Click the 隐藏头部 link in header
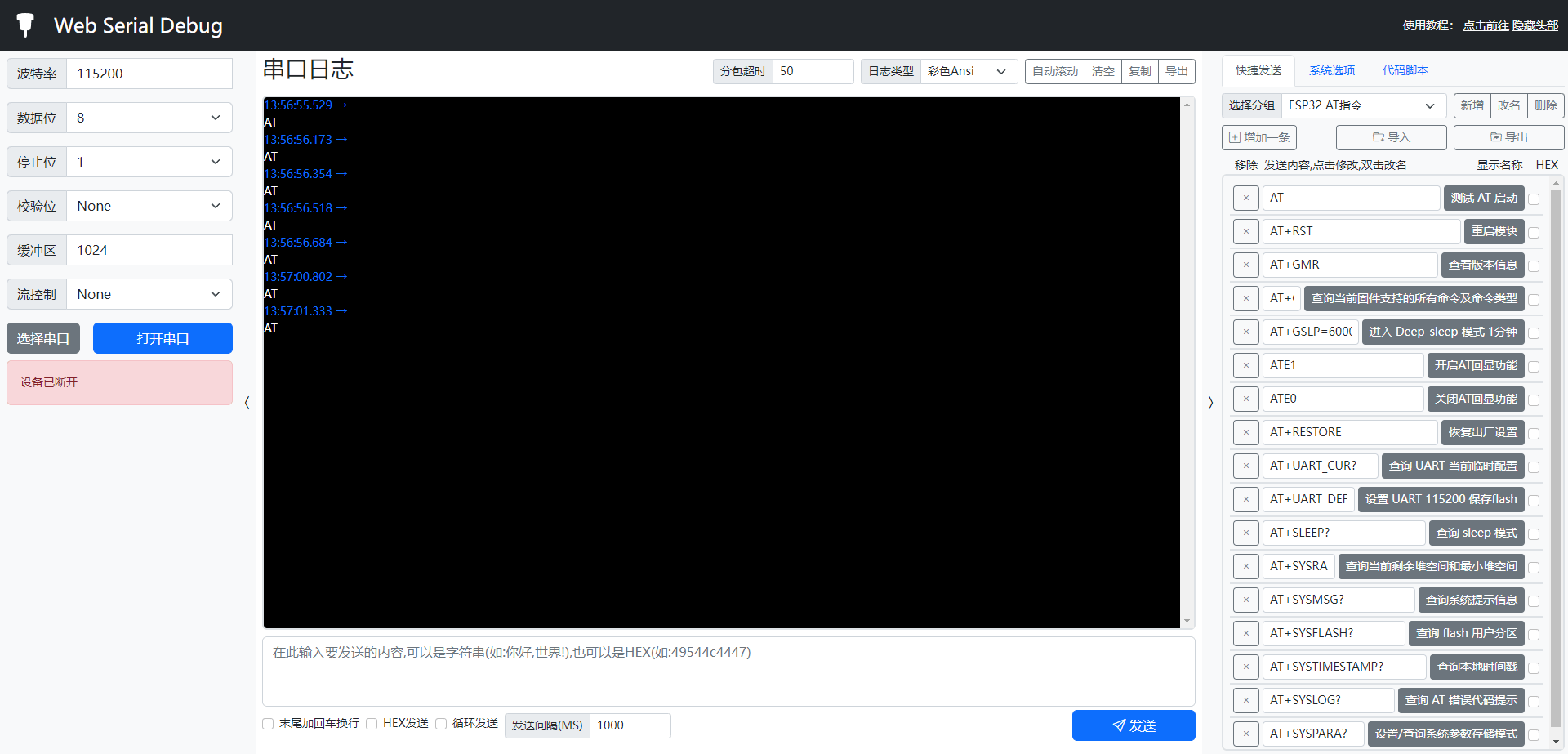Screen dimensions: 1568x754 click(x=1535, y=26)
